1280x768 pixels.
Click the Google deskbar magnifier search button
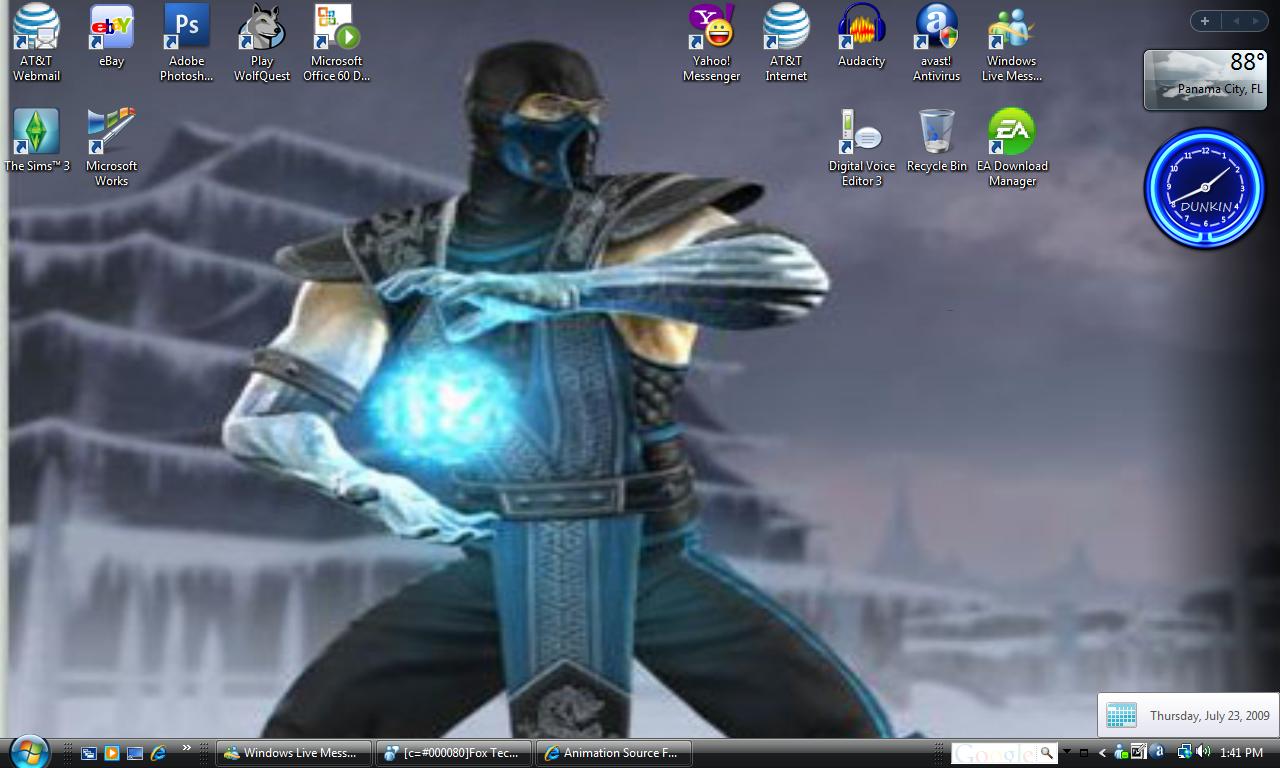[x=1046, y=753]
